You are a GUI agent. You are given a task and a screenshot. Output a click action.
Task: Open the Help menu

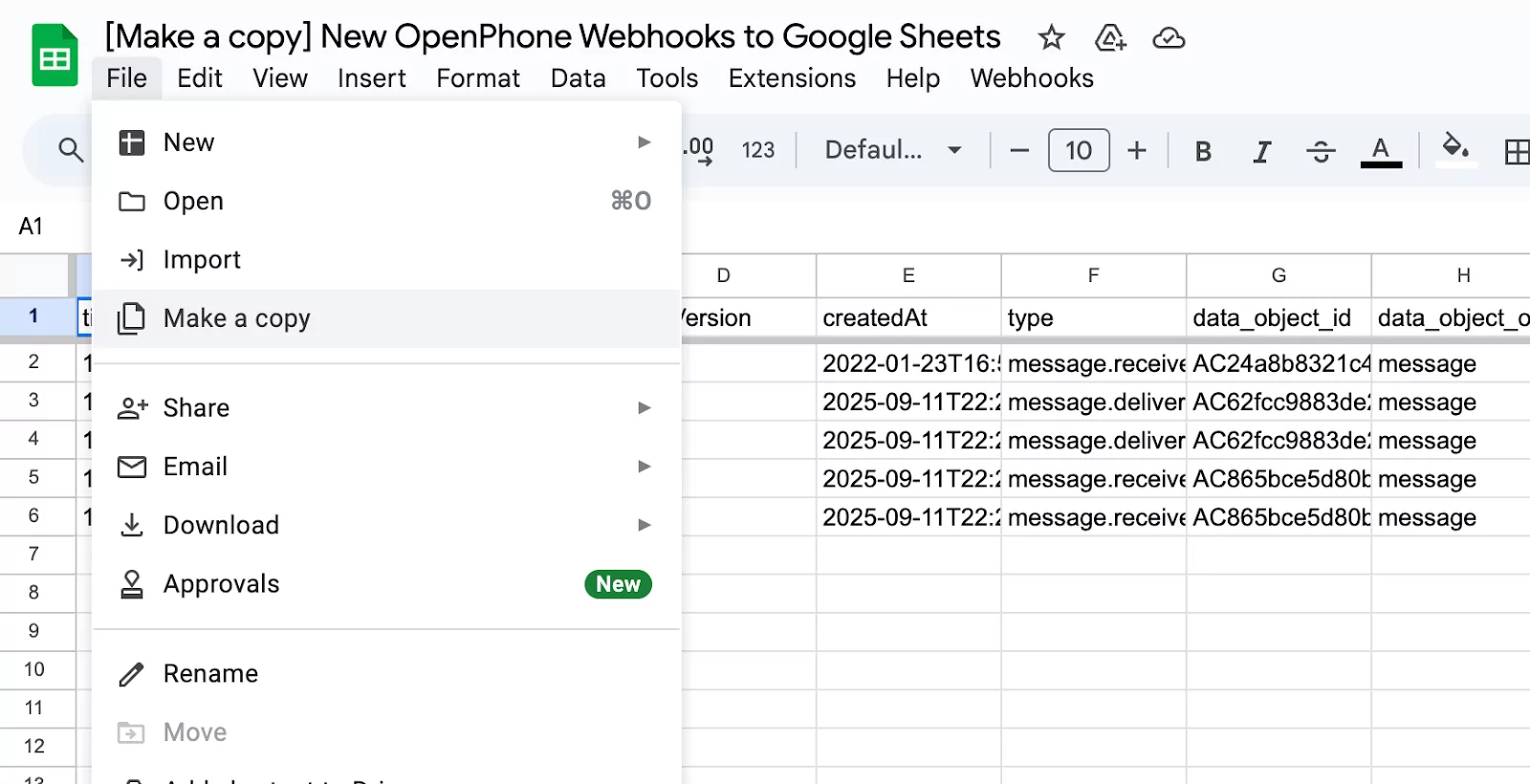click(x=913, y=78)
